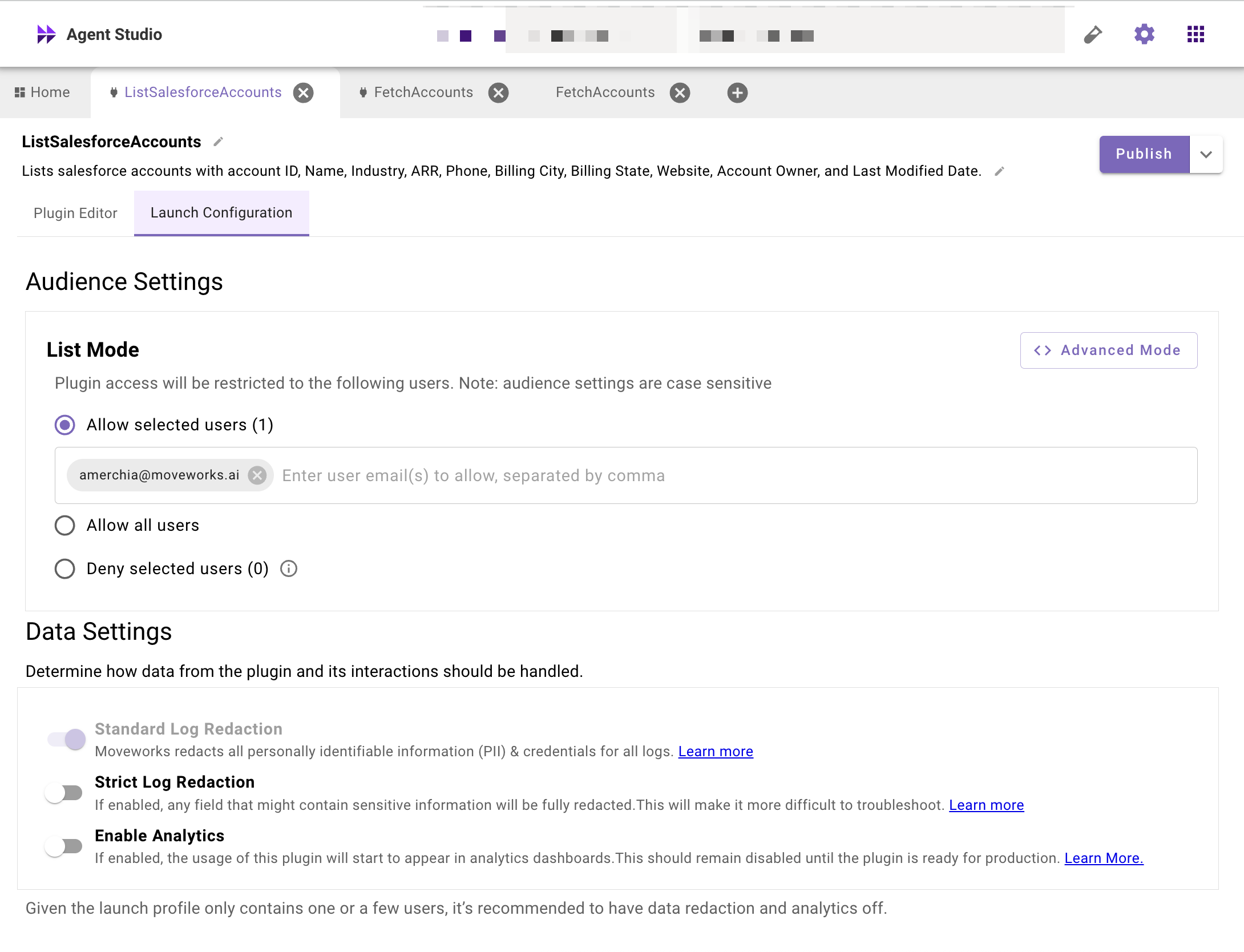Turn on Enable Analytics toggle
This screenshot has width=1244, height=952.
[64, 846]
